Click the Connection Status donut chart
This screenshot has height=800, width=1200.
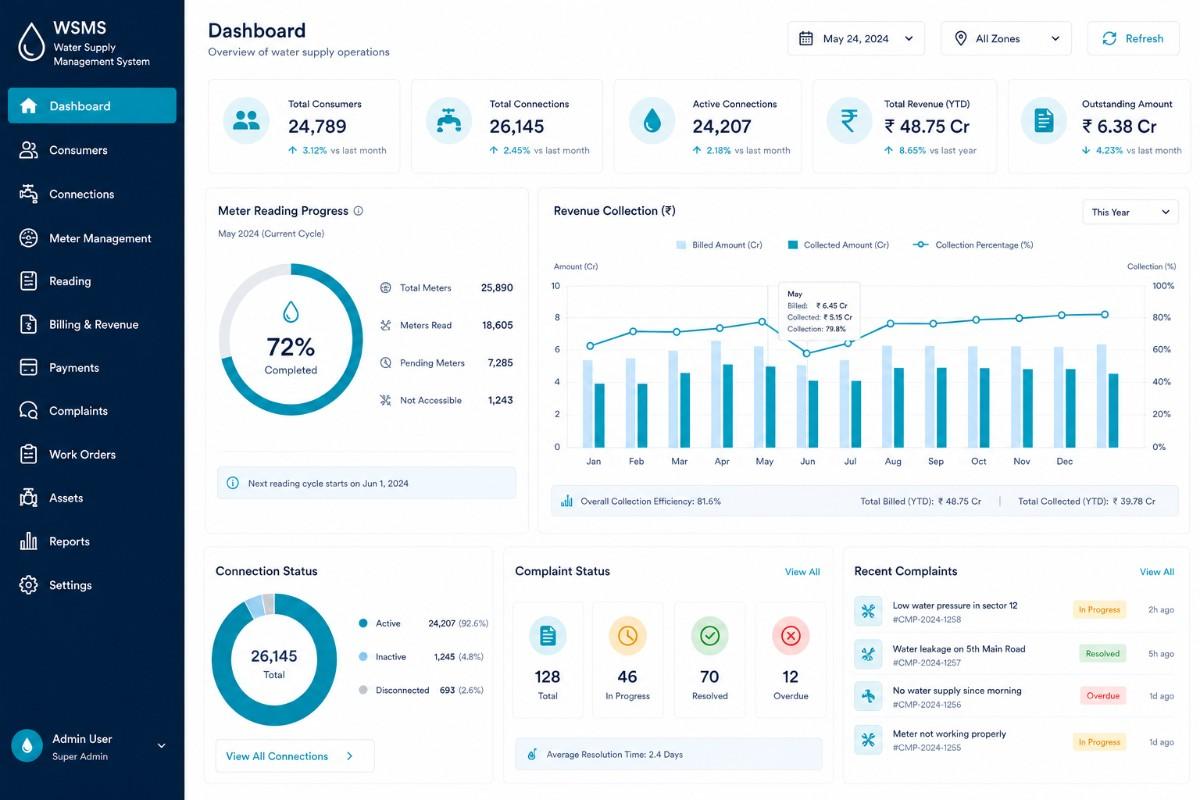pyautogui.click(x=274, y=659)
